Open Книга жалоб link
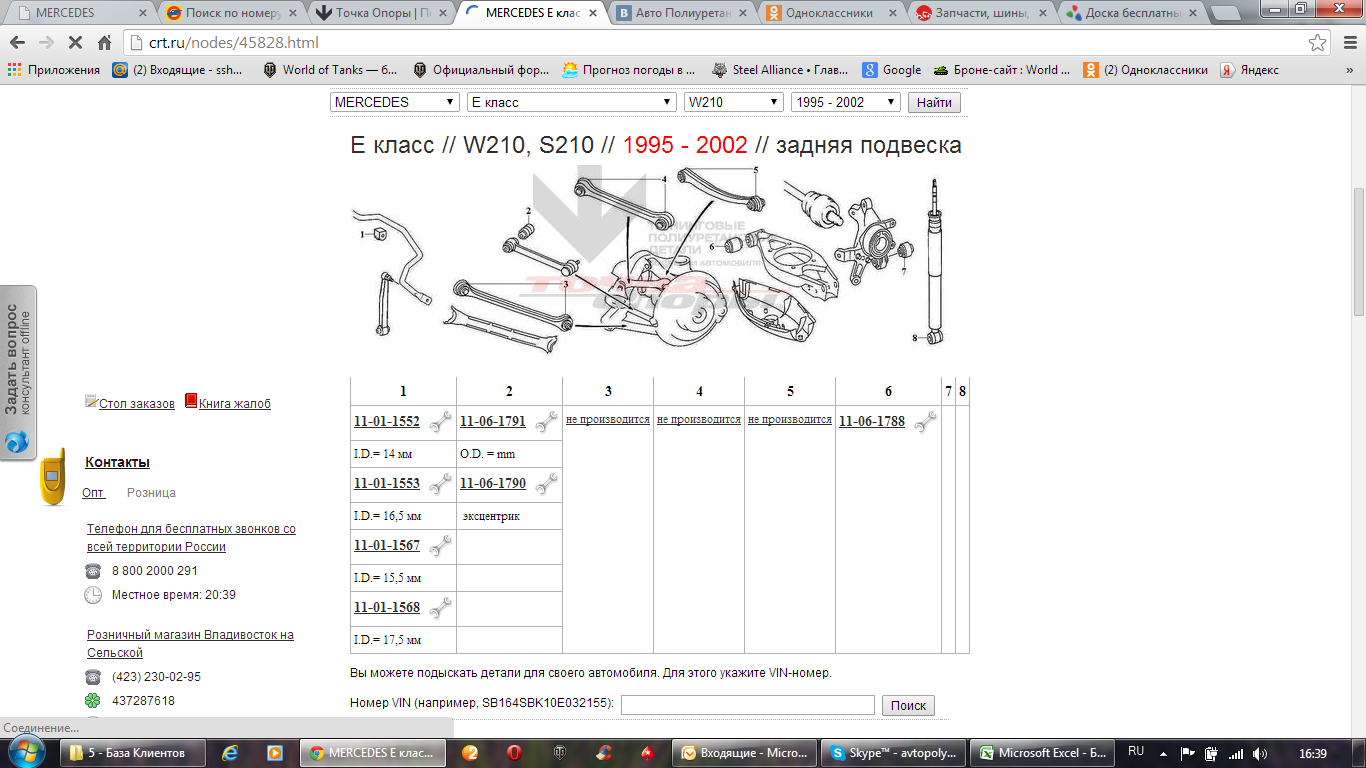This screenshot has width=1366, height=768. coord(235,404)
